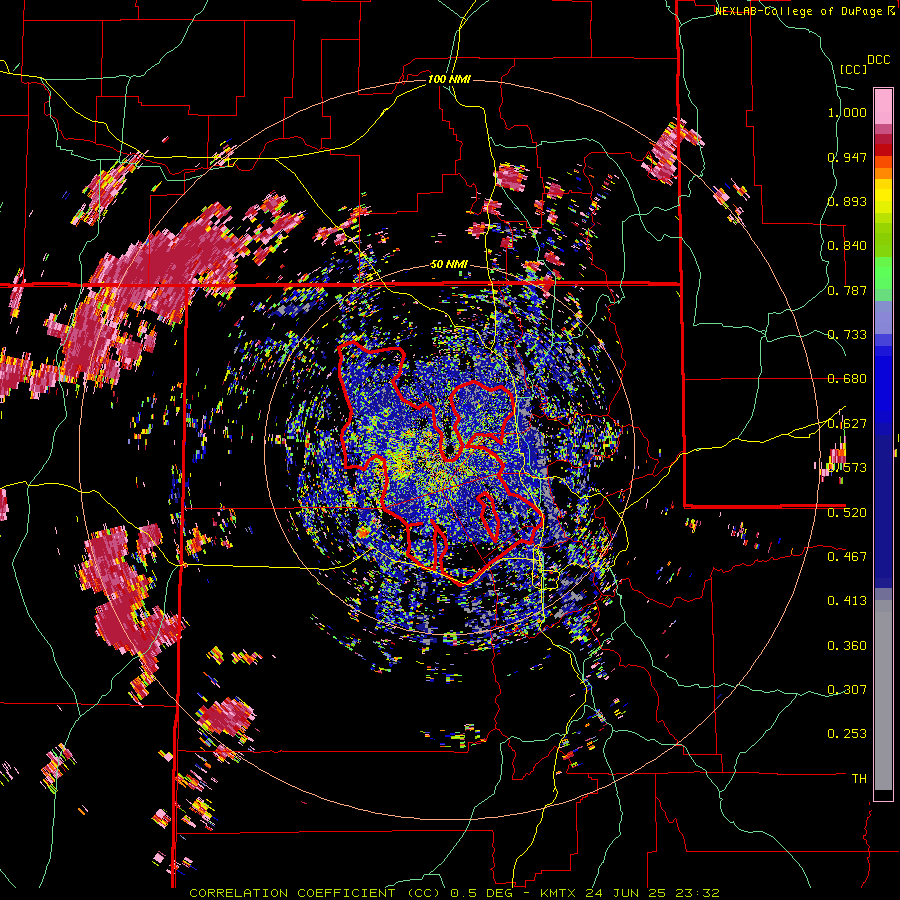Image resolution: width=900 pixels, height=900 pixels.
Task: Click the 0.733 scale value
Action: pos(847,335)
